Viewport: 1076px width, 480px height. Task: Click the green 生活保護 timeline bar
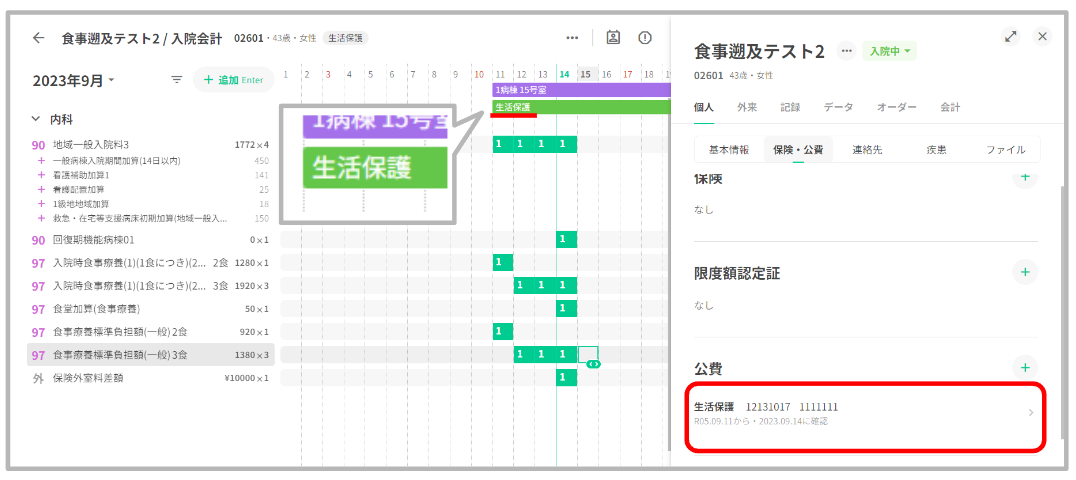581,107
